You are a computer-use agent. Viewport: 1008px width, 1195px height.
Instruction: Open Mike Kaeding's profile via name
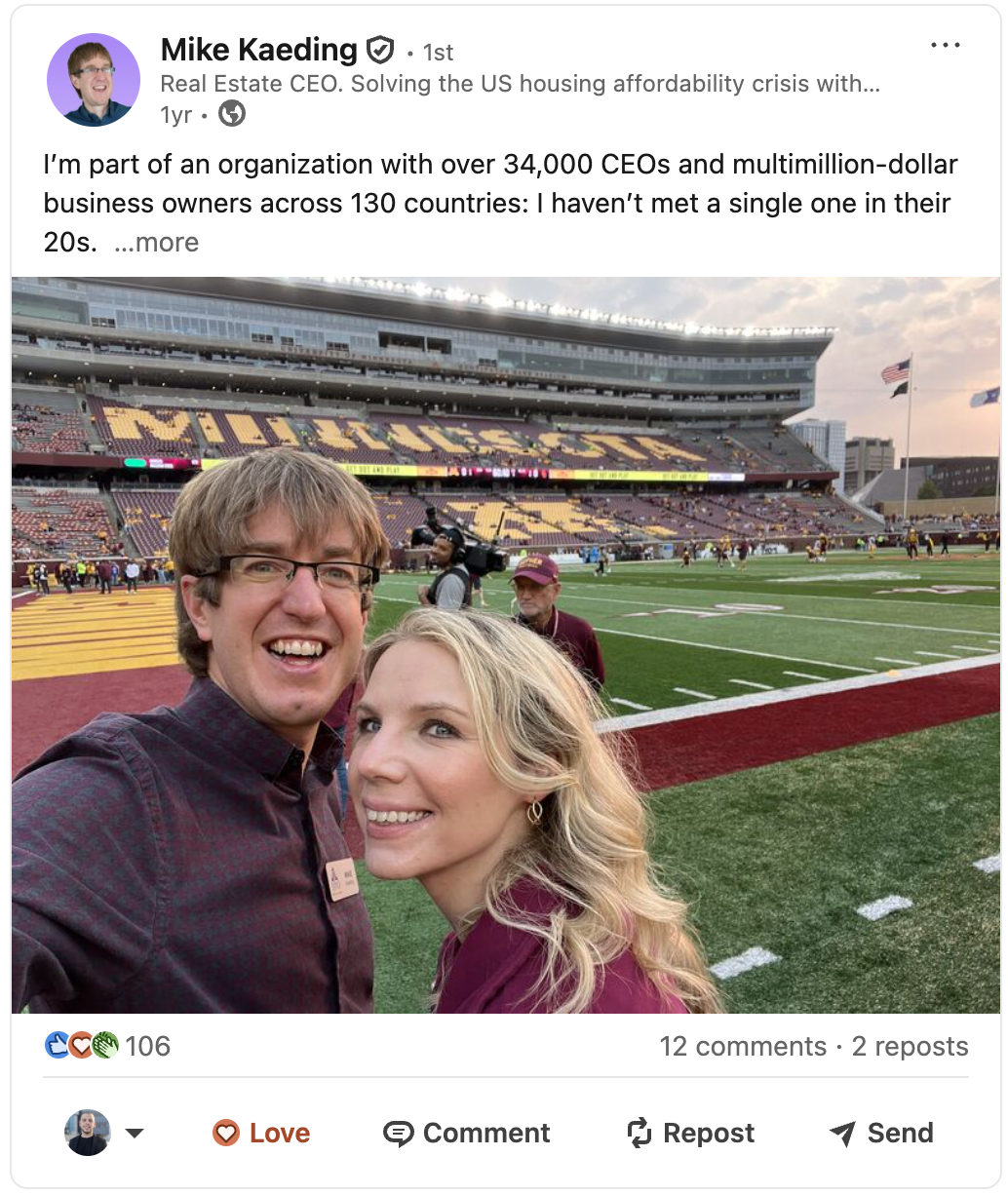(x=259, y=50)
